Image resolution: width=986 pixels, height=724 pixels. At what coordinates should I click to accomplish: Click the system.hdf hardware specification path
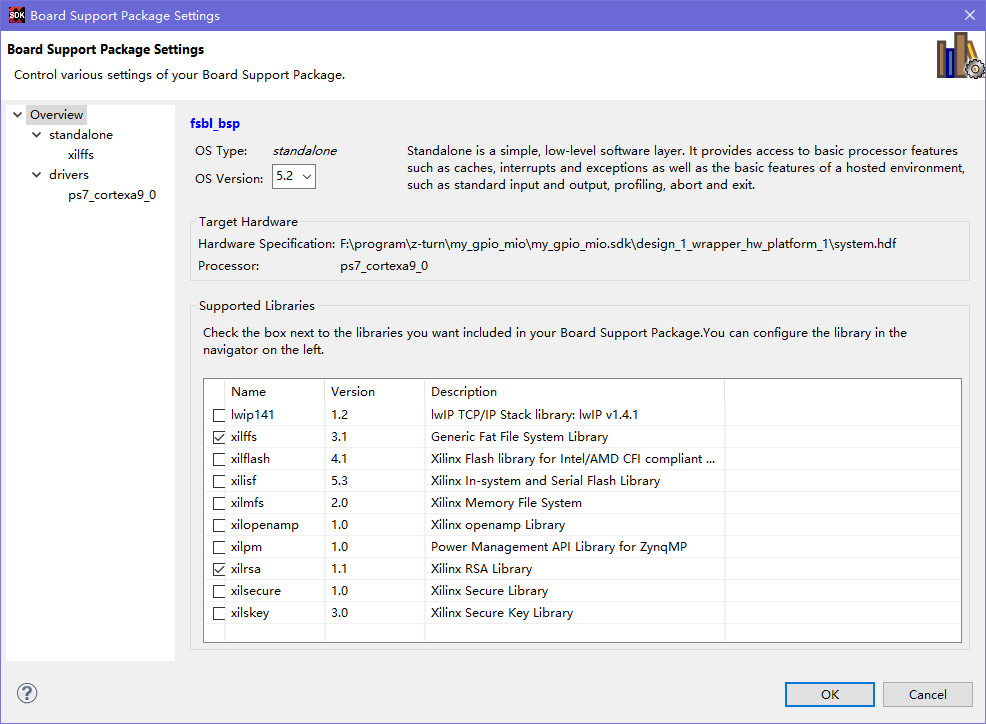[618, 243]
